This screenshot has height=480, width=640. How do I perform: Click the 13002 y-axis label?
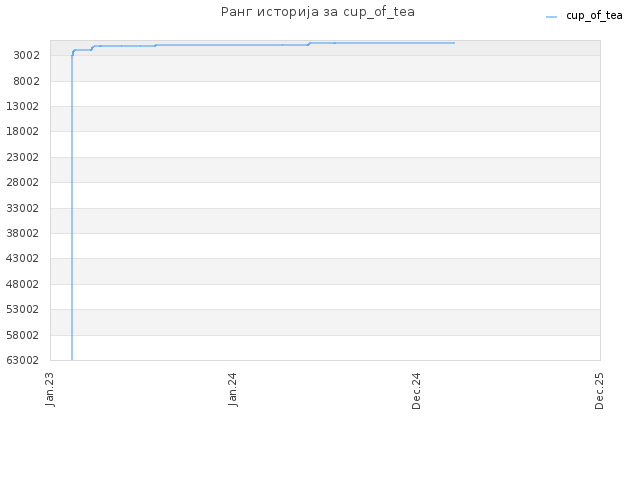(x=23, y=106)
